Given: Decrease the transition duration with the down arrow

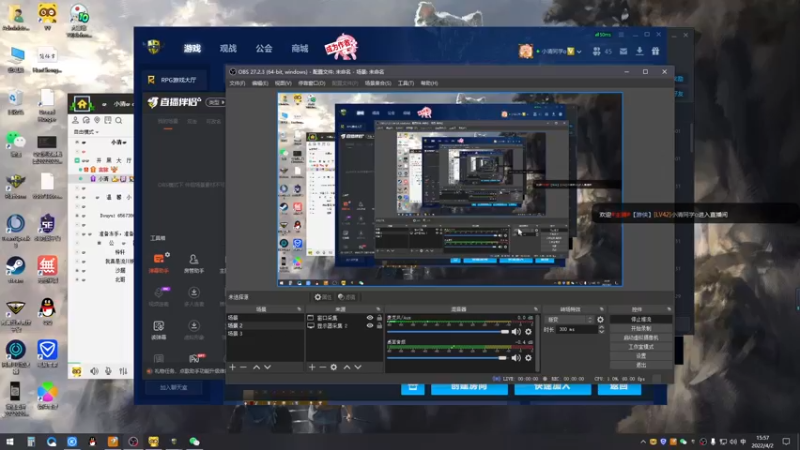Looking at the screenshot, I should tap(602, 332).
